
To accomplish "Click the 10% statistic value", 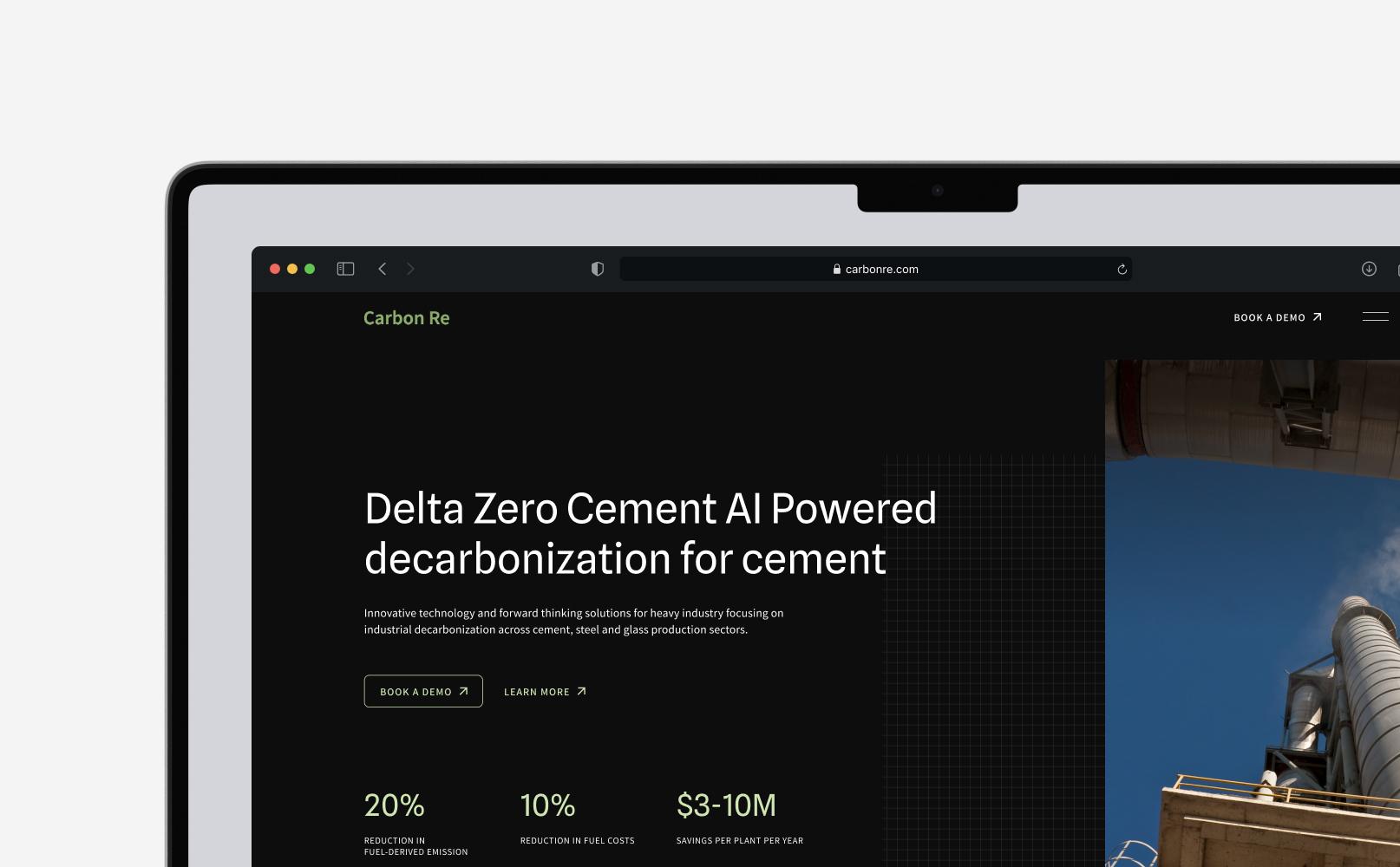I will [548, 805].
